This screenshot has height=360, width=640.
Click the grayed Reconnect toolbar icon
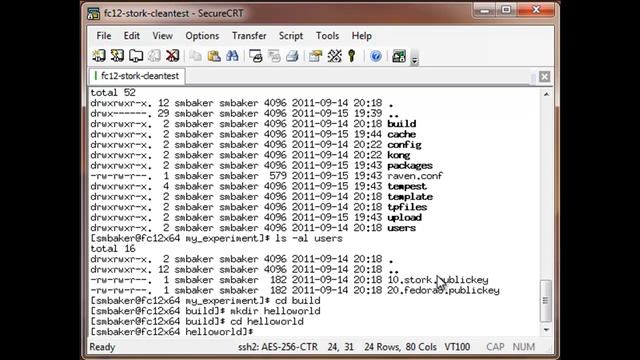(x=154, y=56)
